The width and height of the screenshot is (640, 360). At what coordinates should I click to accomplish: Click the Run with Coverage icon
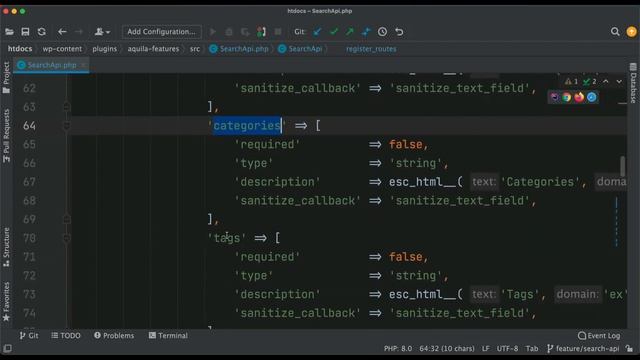click(x=245, y=32)
